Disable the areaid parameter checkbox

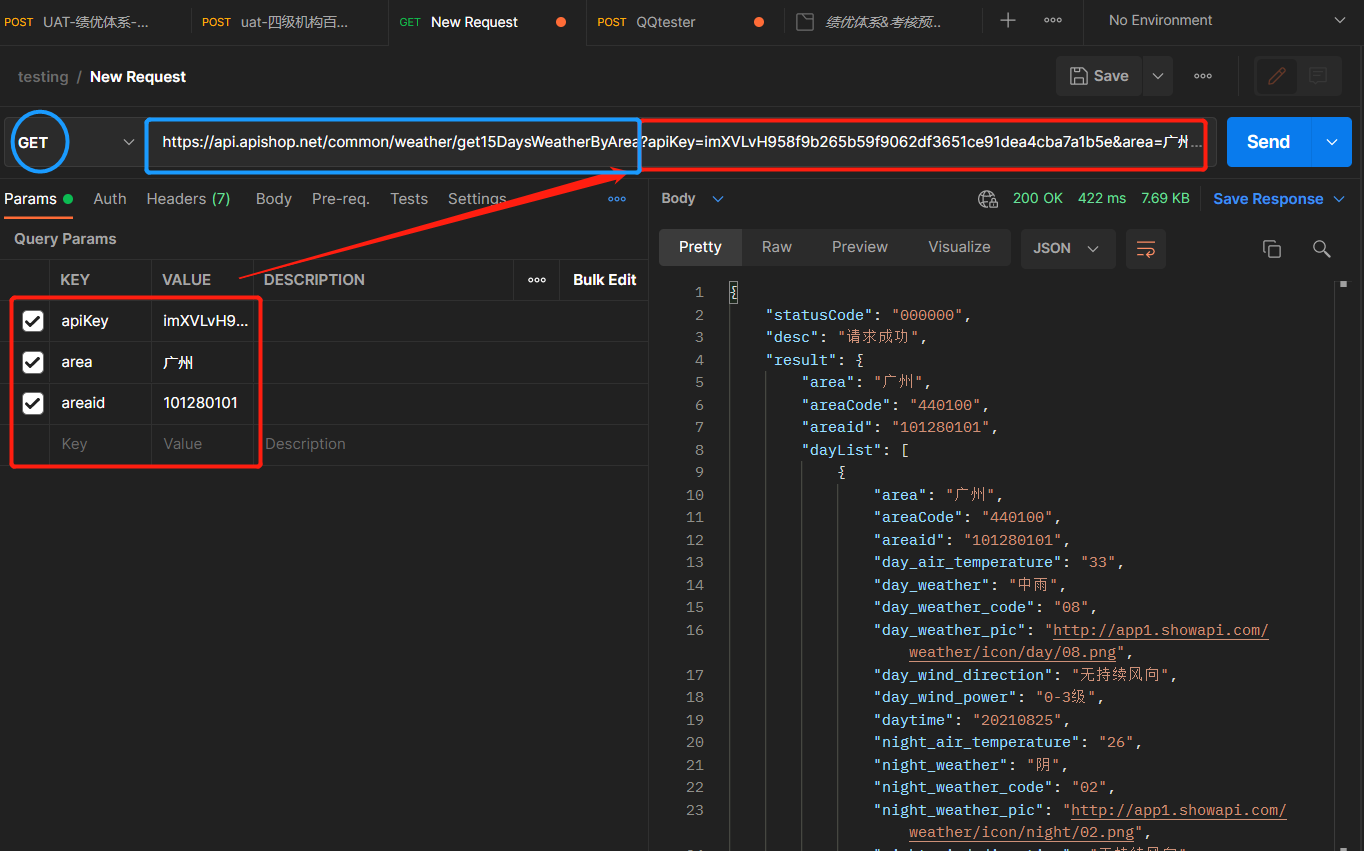click(33, 403)
